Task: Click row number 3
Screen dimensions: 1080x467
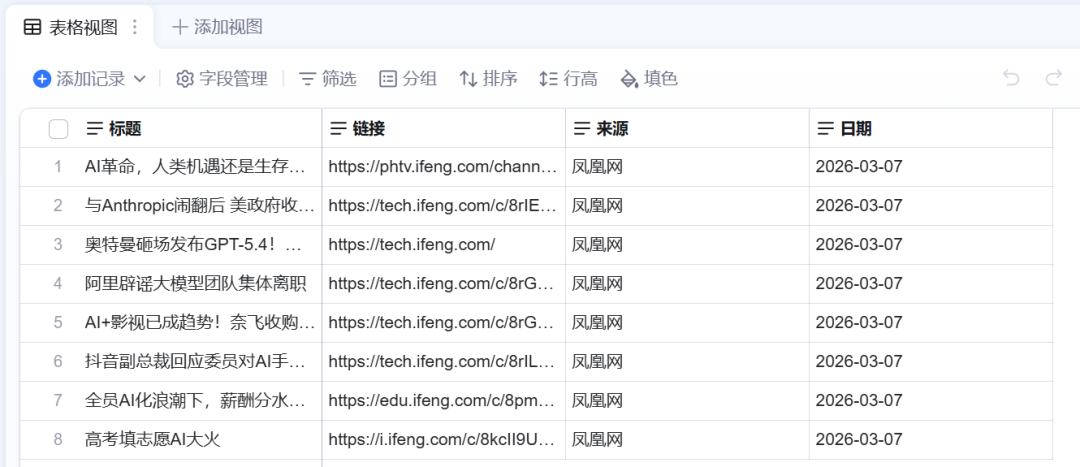Action: [58, 245]
